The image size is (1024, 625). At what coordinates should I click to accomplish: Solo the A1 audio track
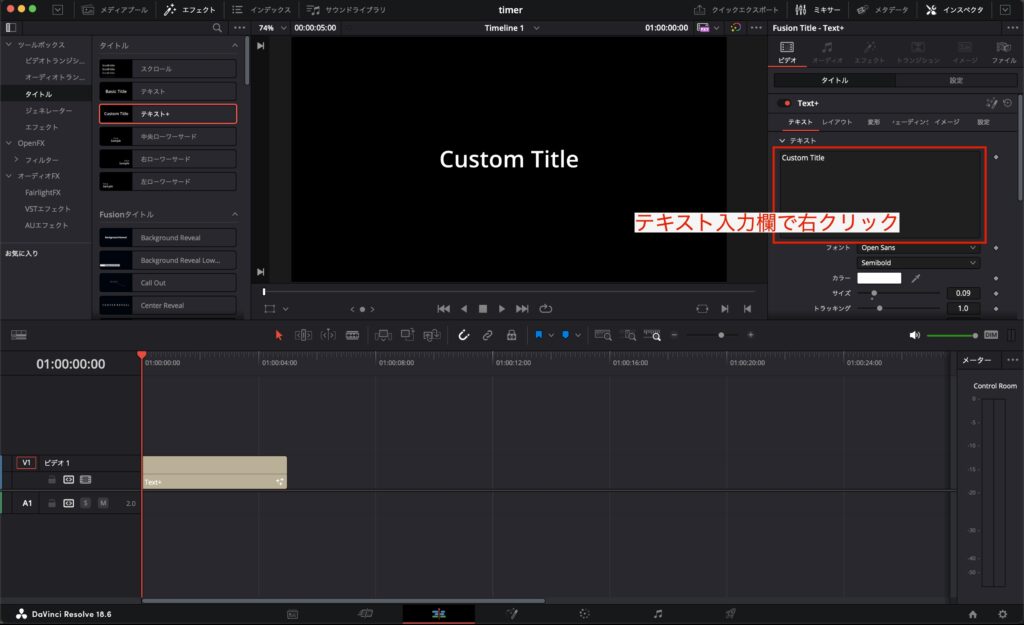(x=86, y=503)
